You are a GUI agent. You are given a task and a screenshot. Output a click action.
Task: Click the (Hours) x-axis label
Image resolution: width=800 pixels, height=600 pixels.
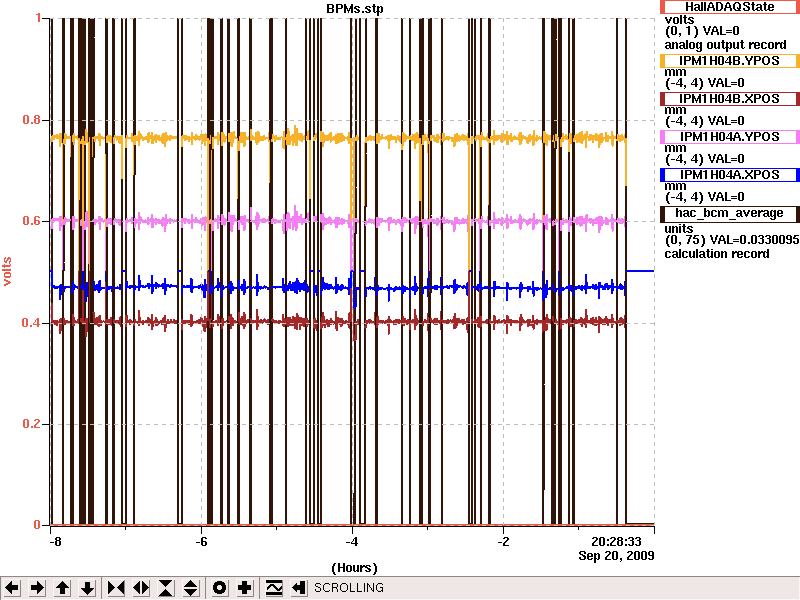click(x=355, y=568)
